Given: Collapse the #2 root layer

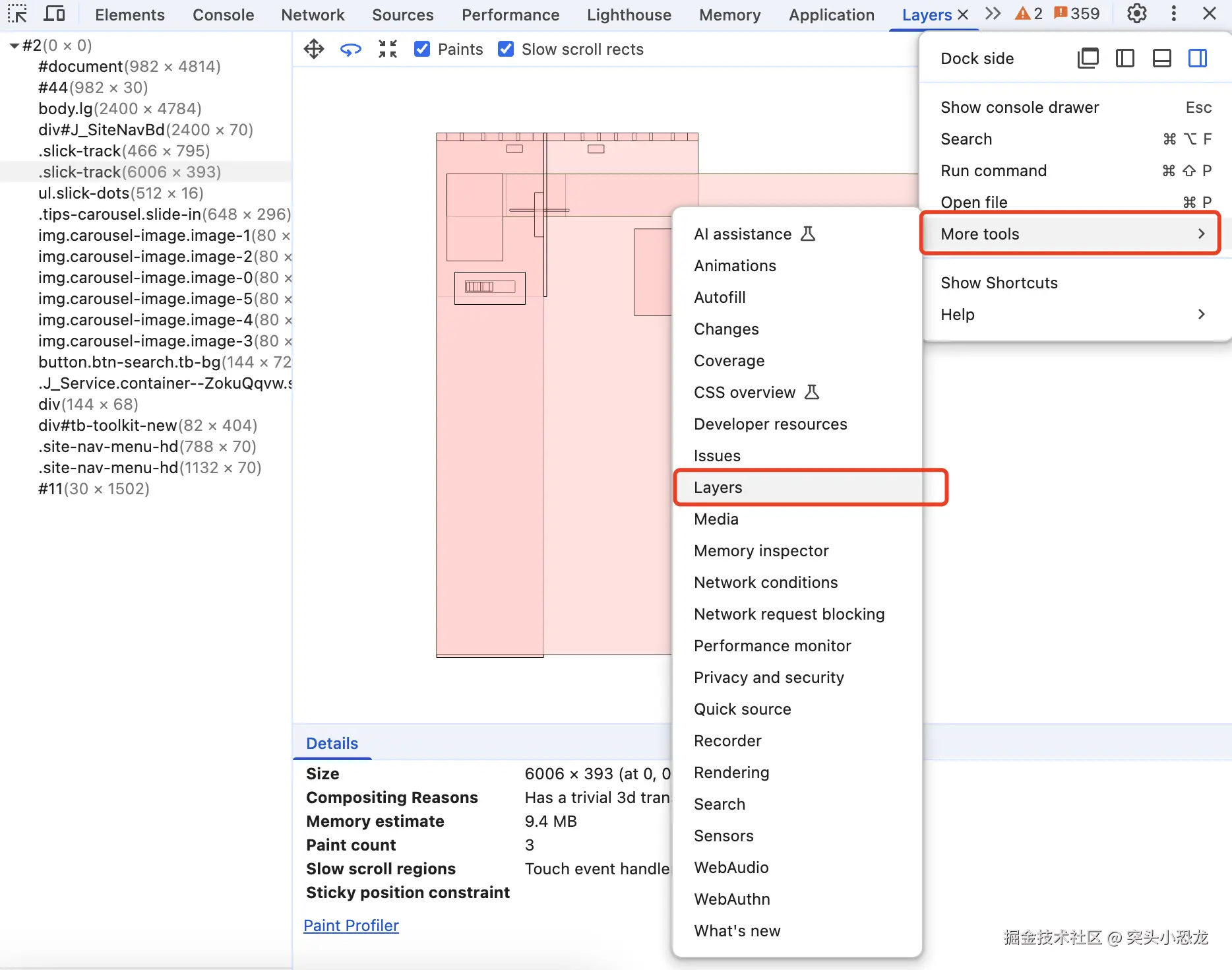Looking at the screenshot, I should (x=14, y=46).
